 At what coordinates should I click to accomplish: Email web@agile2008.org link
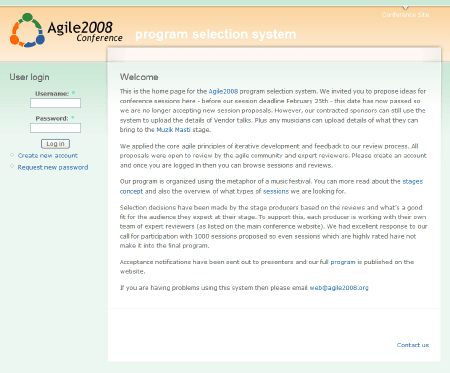pyautogui.click(x=339, y=288)
